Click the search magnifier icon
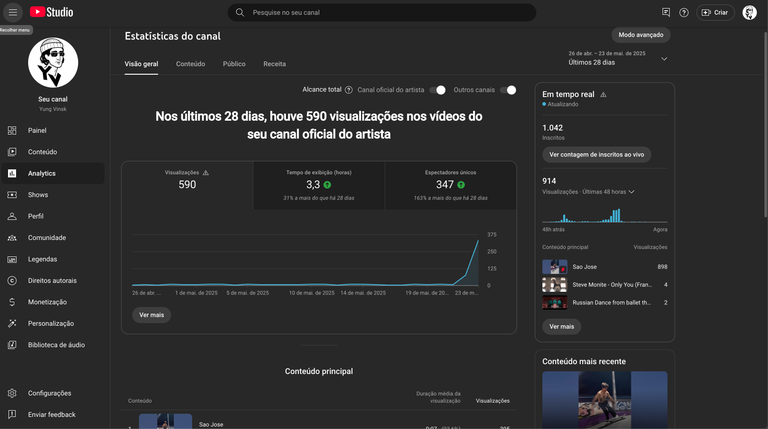 pos(240,12)
